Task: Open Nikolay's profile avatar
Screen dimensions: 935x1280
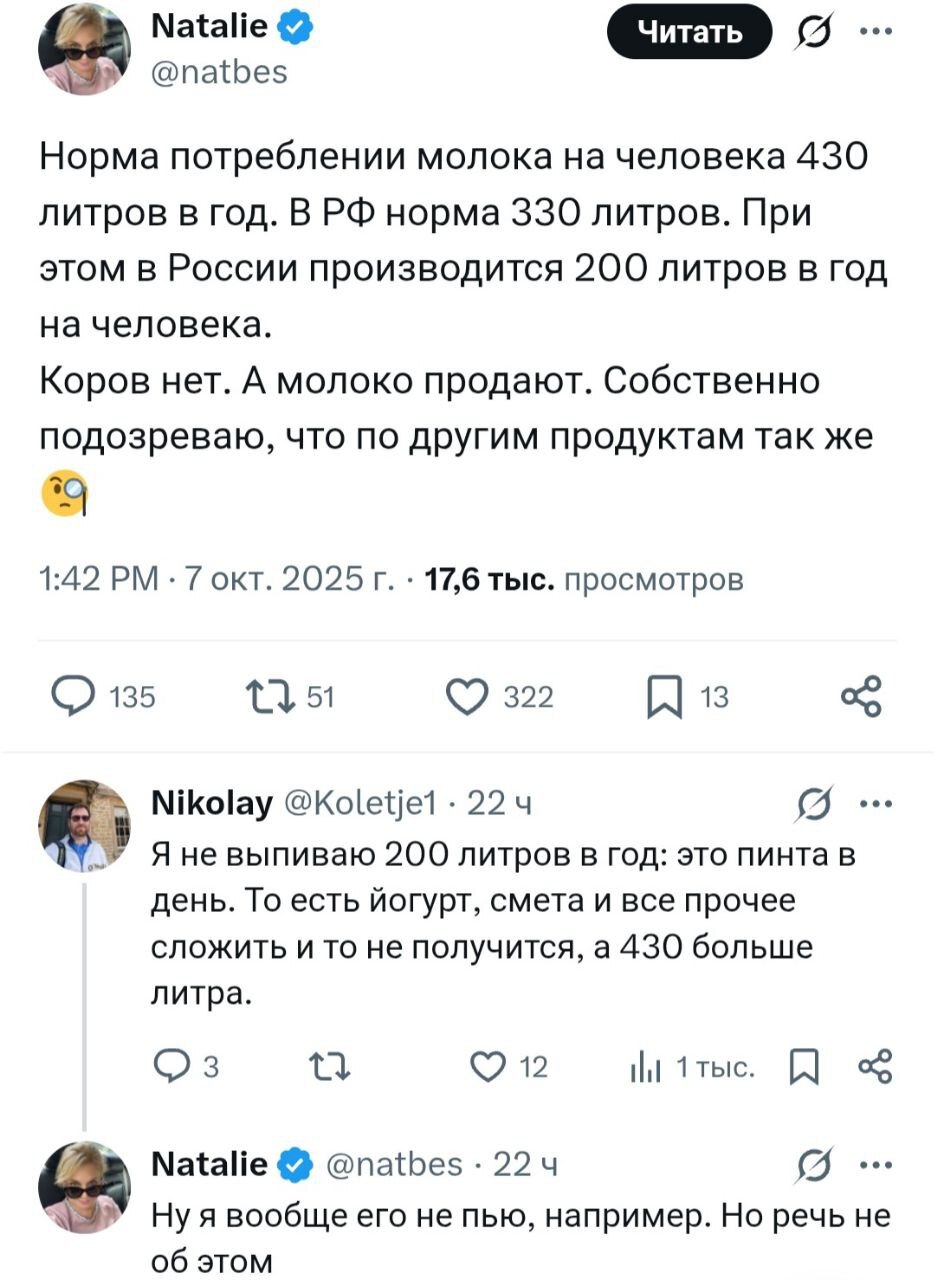Action: pyautogui.click(x=85, y=825)
